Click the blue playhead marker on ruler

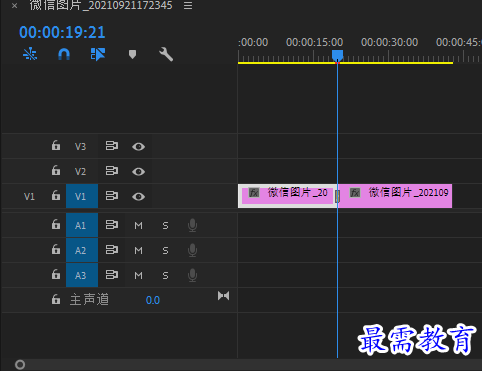coord(337,55)
